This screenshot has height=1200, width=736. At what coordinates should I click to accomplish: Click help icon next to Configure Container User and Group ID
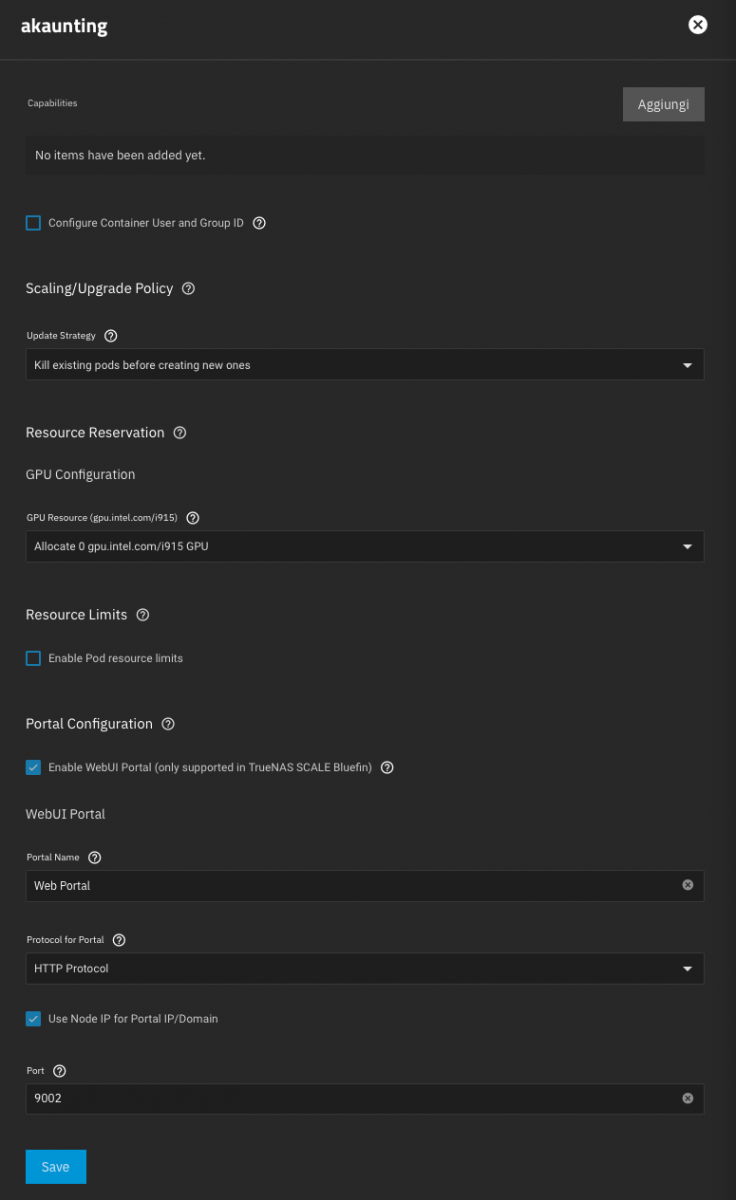[x=259, y=223]
